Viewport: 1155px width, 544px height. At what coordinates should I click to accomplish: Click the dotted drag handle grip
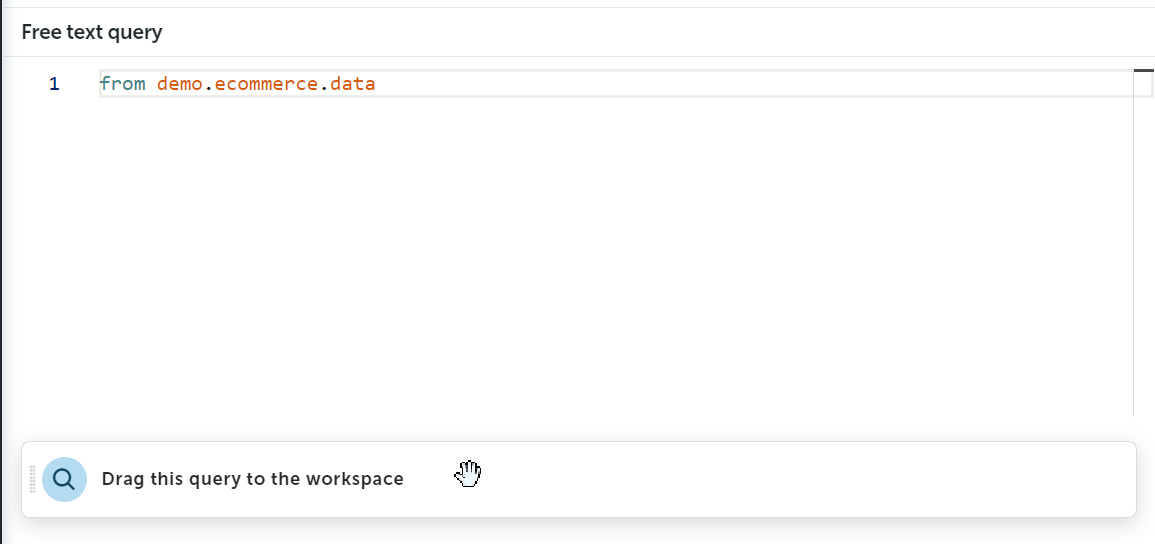click(x=32, y=479)
